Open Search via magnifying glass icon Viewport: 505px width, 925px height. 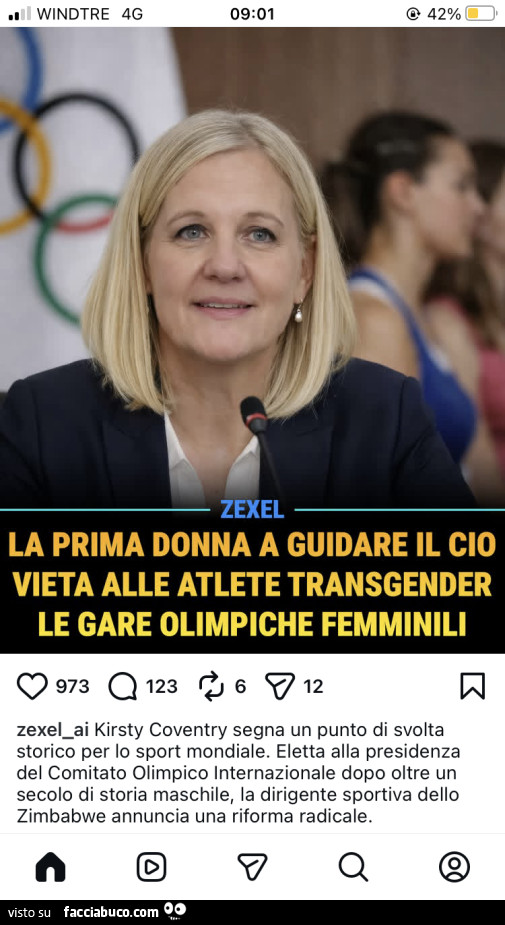pyautogui.click(x=353, y=867)
